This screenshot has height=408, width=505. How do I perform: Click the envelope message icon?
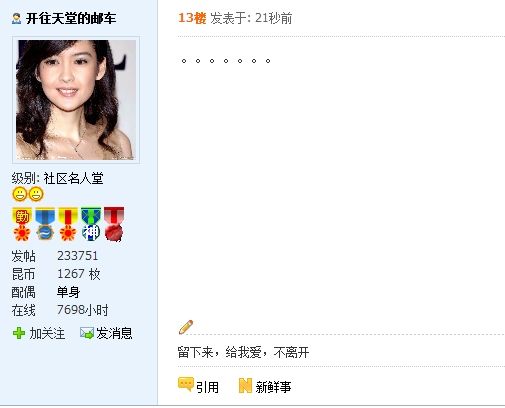click(x=87, y=333)
